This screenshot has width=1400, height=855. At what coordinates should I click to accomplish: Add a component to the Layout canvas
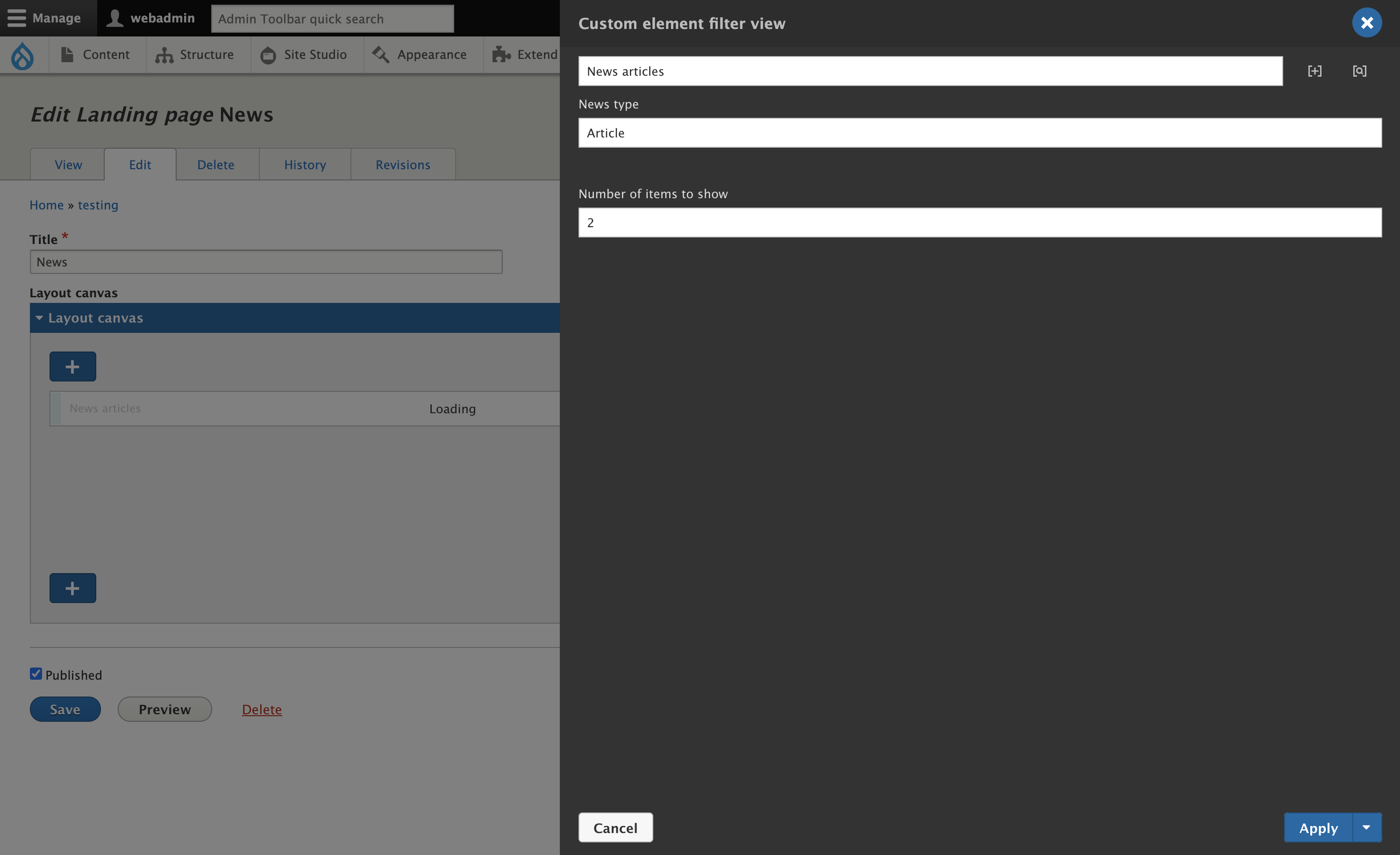(x=72, y=366)
